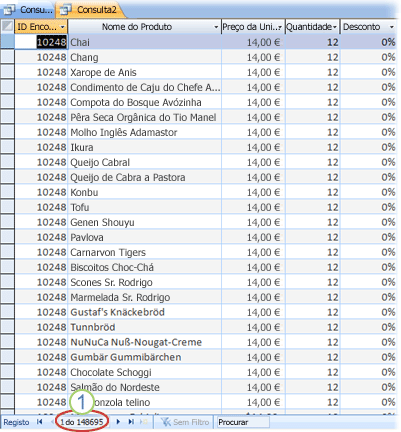
Task: Click the Procurar search box
Action: click(243, 422)
